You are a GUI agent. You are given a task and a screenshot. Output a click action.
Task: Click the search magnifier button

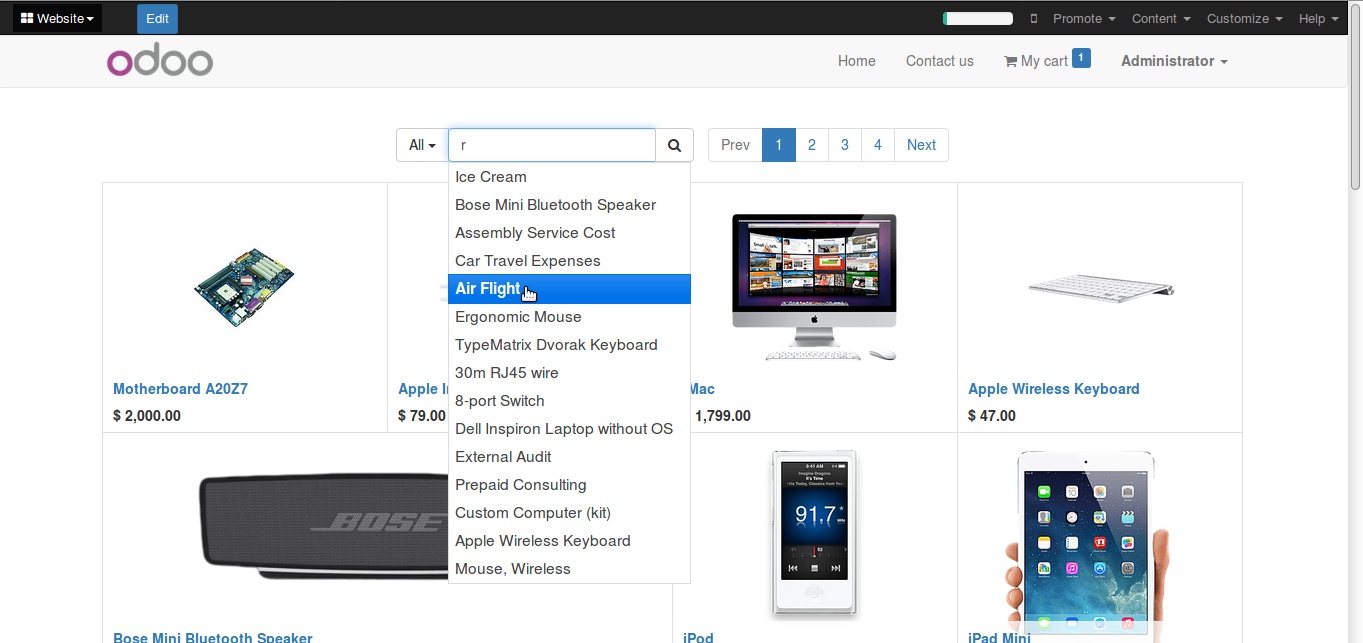pyautogui.click(x=675, y=145)
